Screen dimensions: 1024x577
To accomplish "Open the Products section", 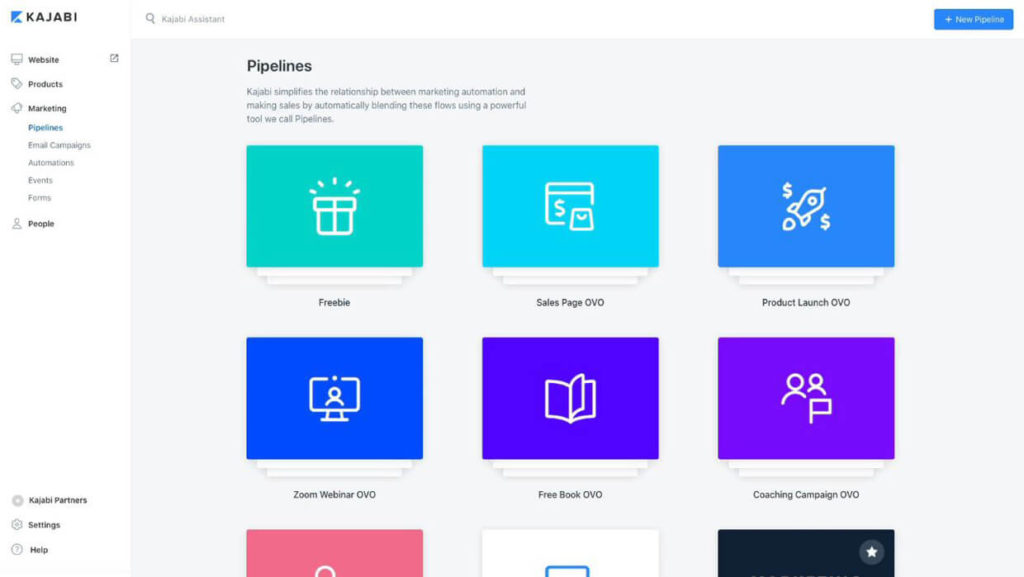I will click(x=45, y=84).
